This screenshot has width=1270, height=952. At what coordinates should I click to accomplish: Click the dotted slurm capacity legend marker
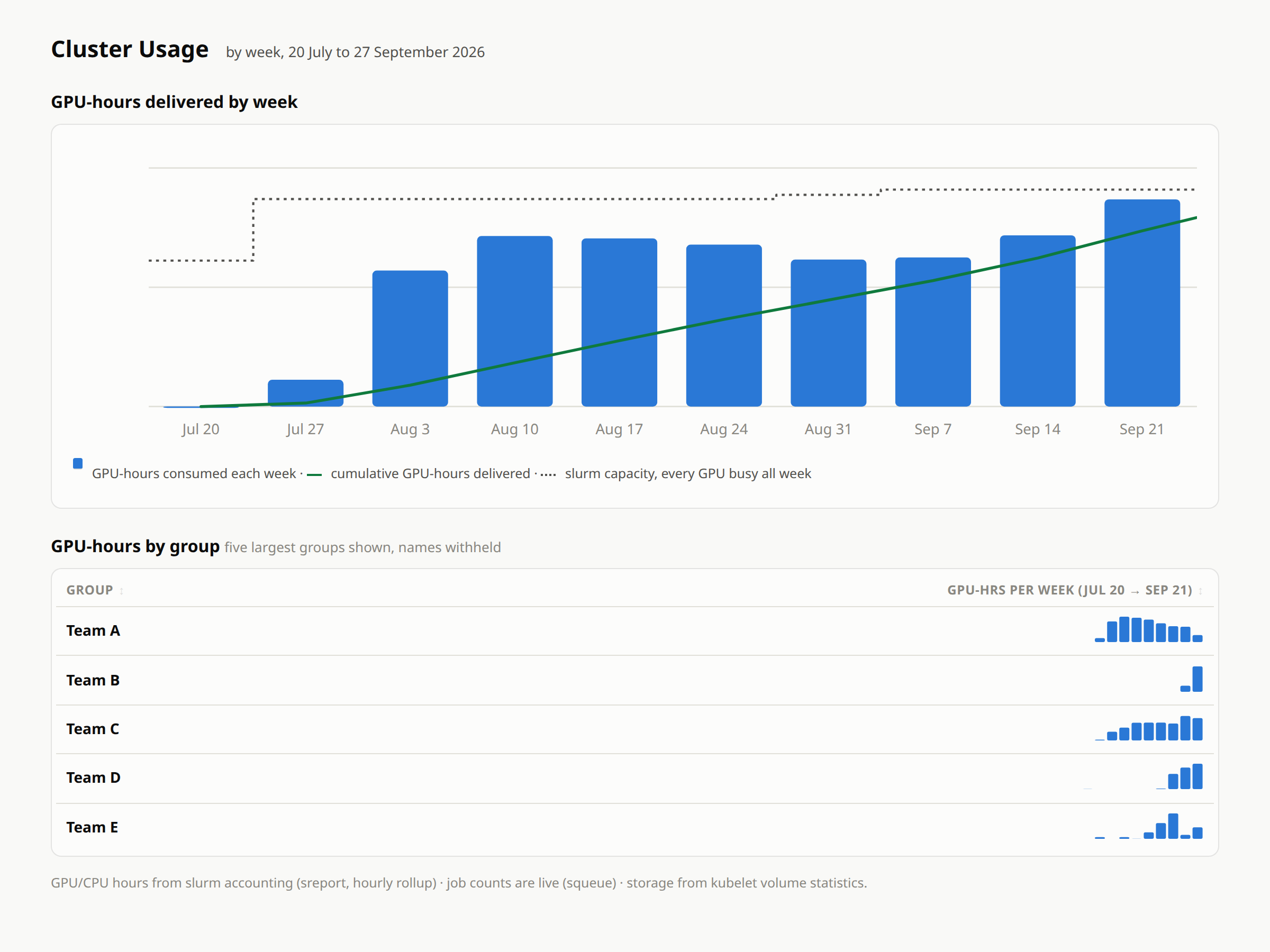(548, 474)
